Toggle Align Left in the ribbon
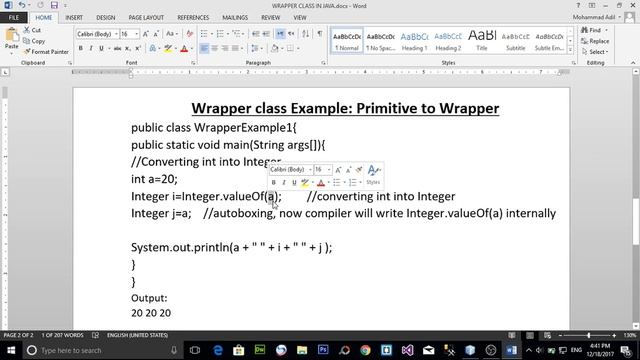The height and width of the screenshot is (360, 640). tap(204, 49)
